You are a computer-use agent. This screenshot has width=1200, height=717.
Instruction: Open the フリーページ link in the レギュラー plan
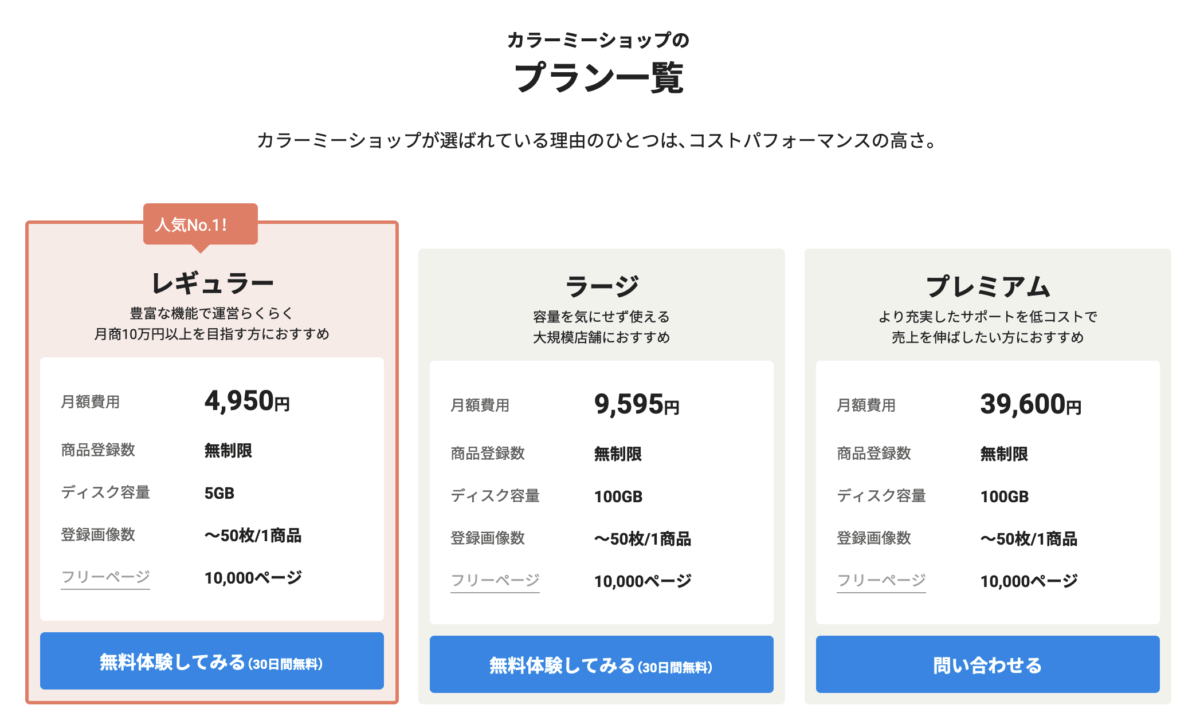(105, 577)
